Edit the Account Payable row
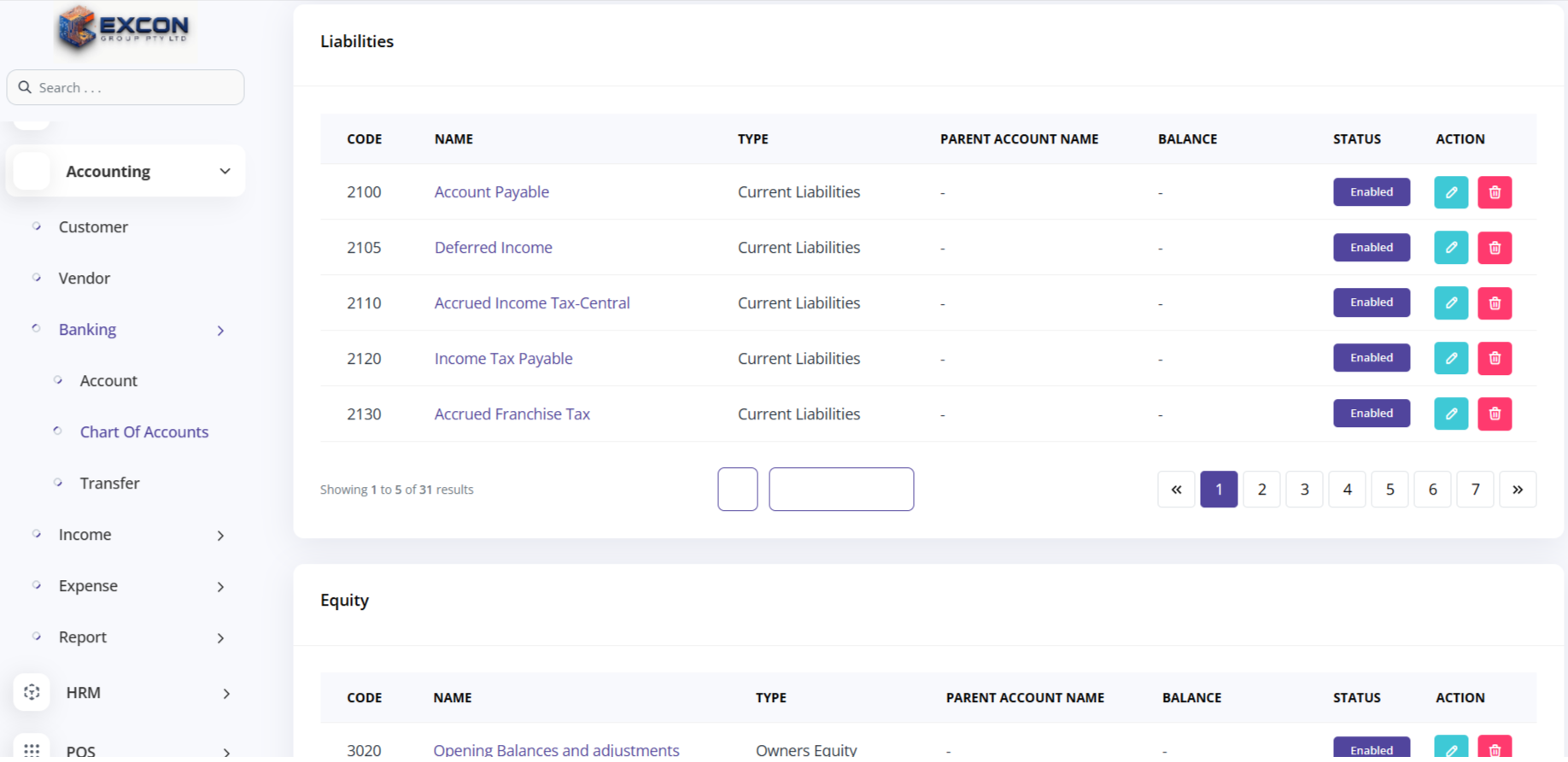The height and width of the screenshot is (762, 1568). coord(1450,192)
